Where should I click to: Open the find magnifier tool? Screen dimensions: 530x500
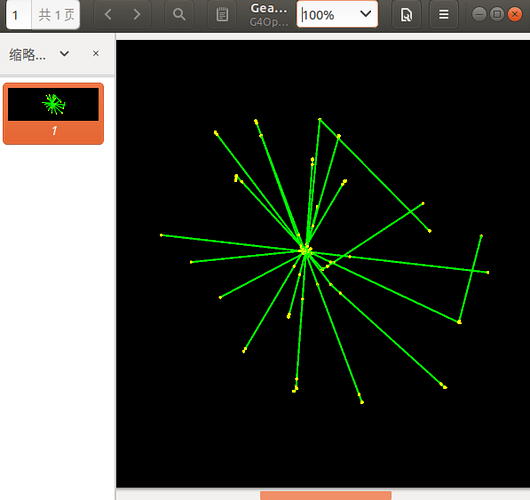click(x=179, y=15)
